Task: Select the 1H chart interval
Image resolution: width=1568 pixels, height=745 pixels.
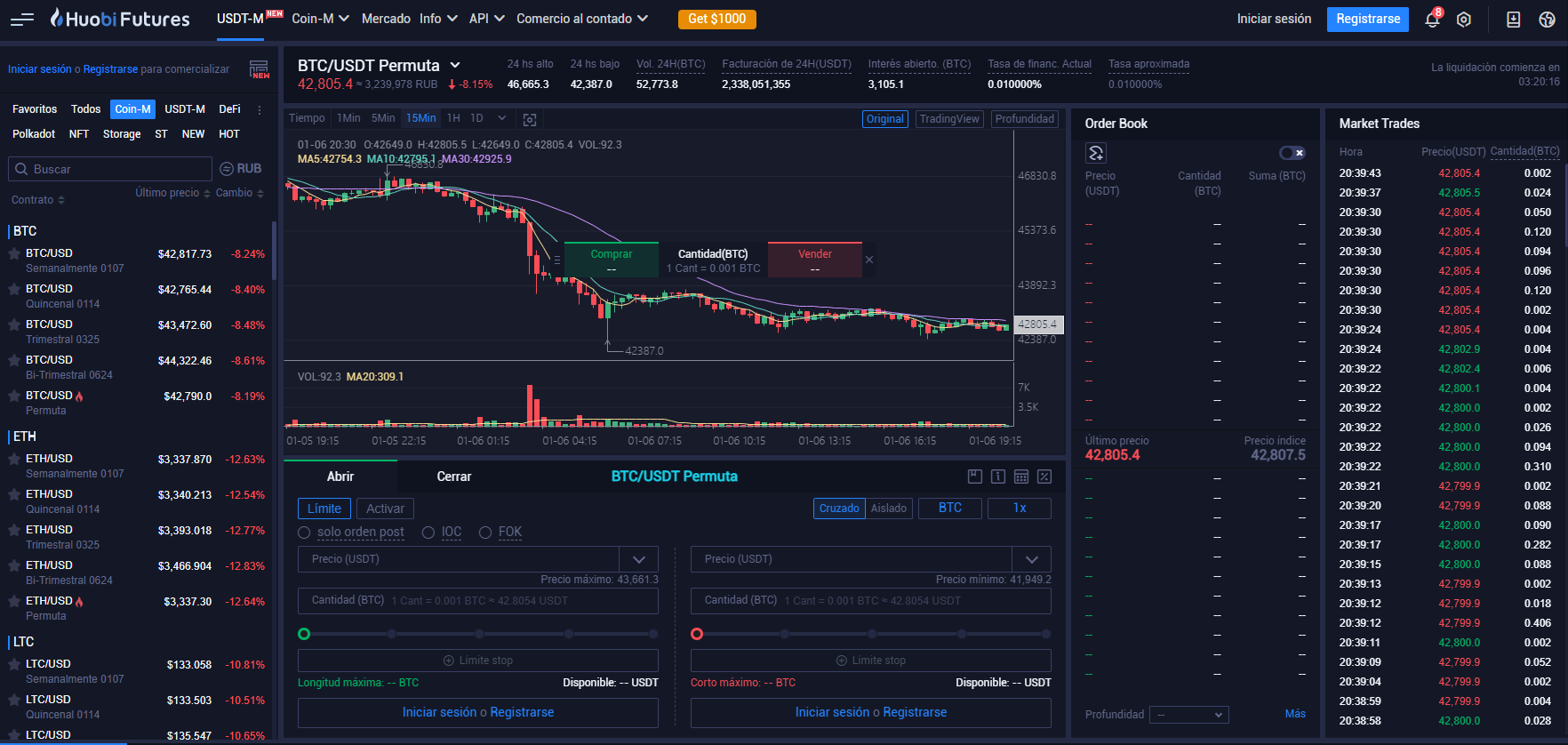Action: tap(453, 118)
